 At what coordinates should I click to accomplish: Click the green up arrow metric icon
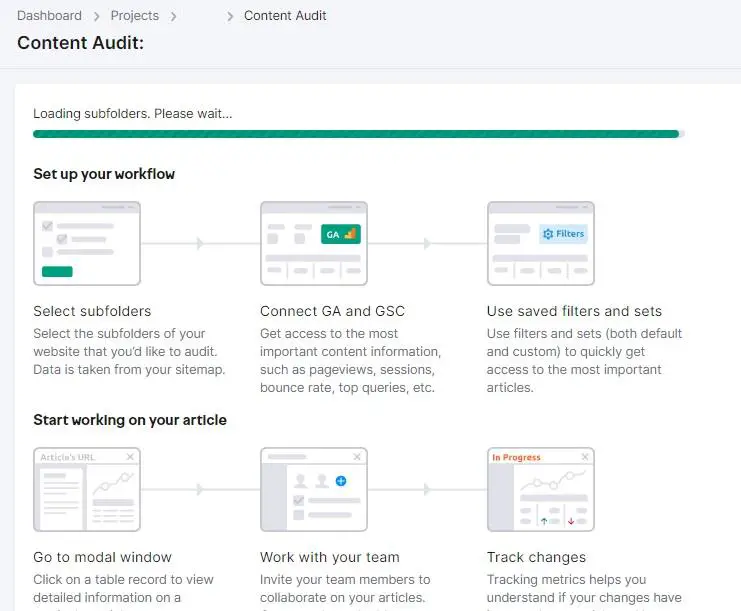[544, 521]
